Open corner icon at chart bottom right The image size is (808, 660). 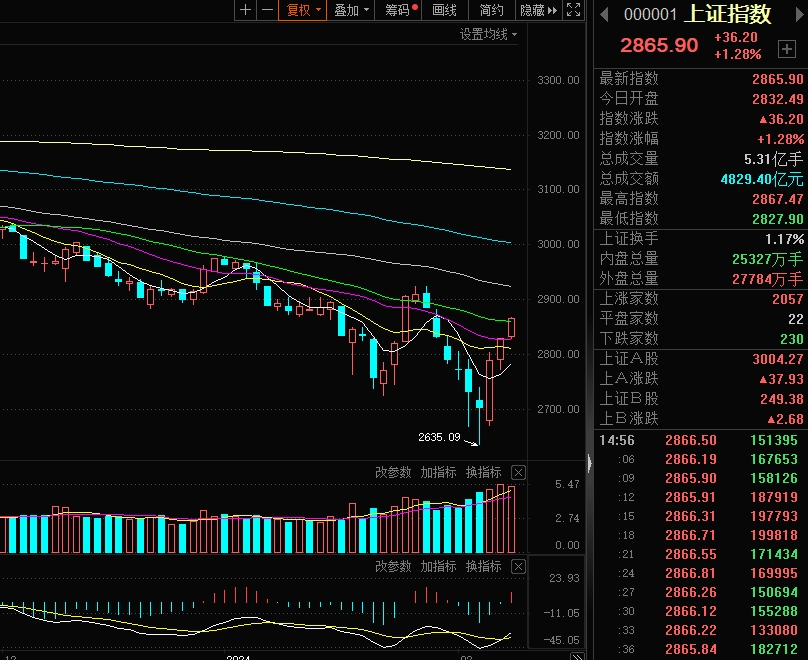click(578, 656)
